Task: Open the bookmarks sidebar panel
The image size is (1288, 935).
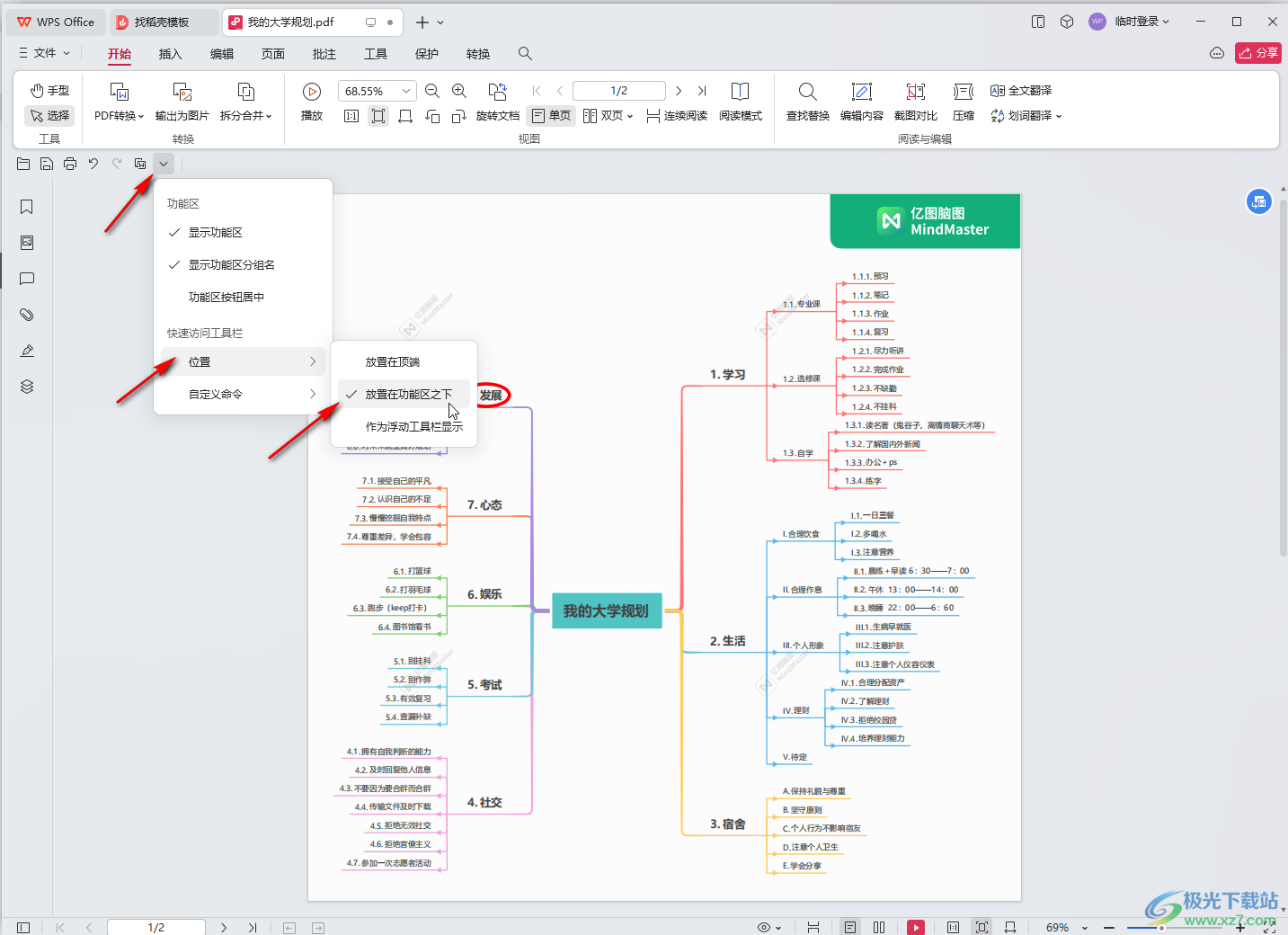Action: [27, 207]
